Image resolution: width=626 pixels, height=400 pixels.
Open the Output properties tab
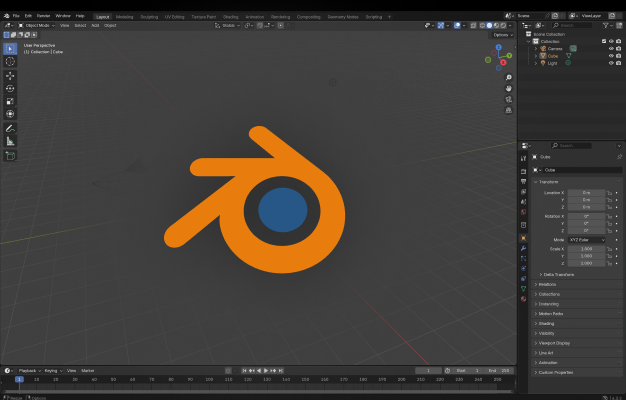click(x=523, y=181)
